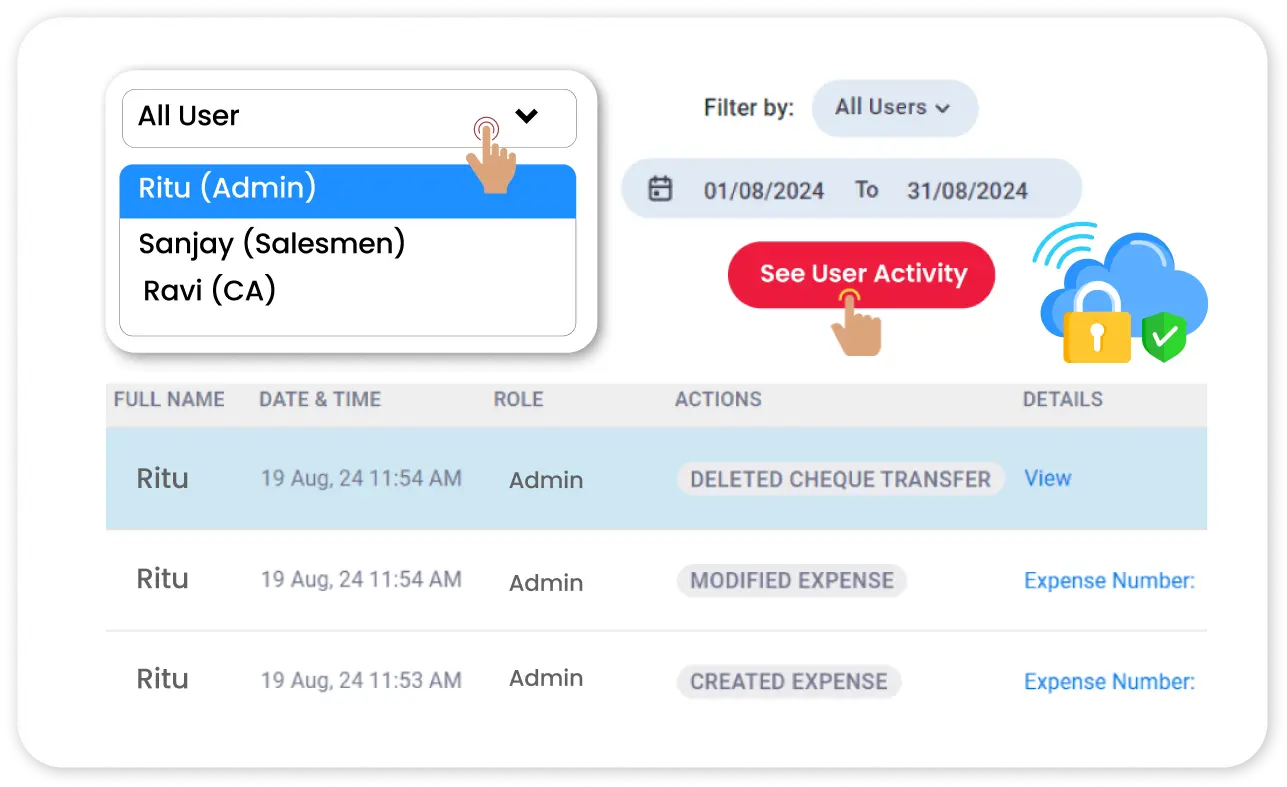Image resolution: width=1287 pixels, height=787 pixels.
Task: Open Expense Number link for modified expense
Action: [1109, 581]
